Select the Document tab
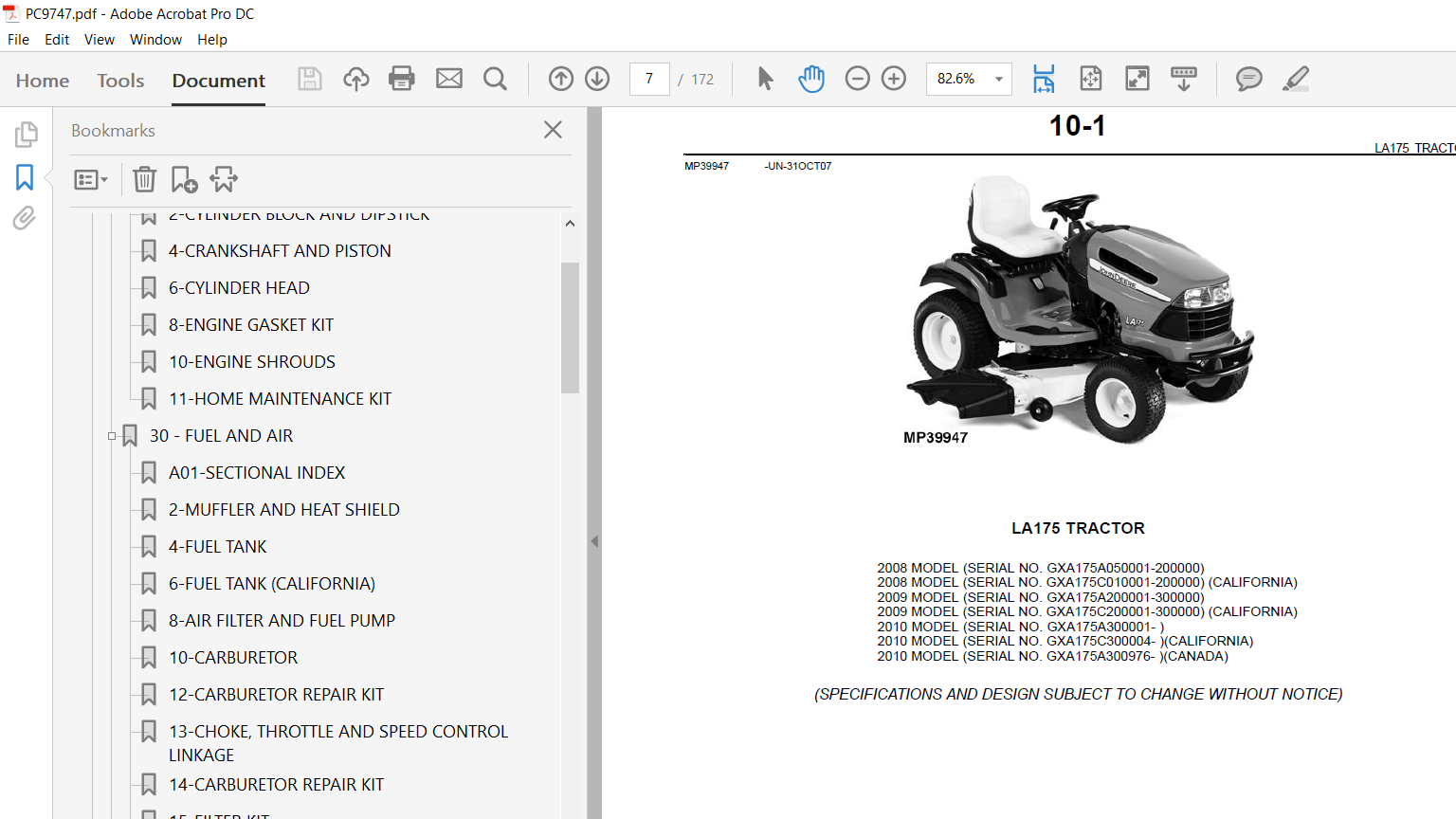Screen dimensions: 1456x819 click(219, 81)
